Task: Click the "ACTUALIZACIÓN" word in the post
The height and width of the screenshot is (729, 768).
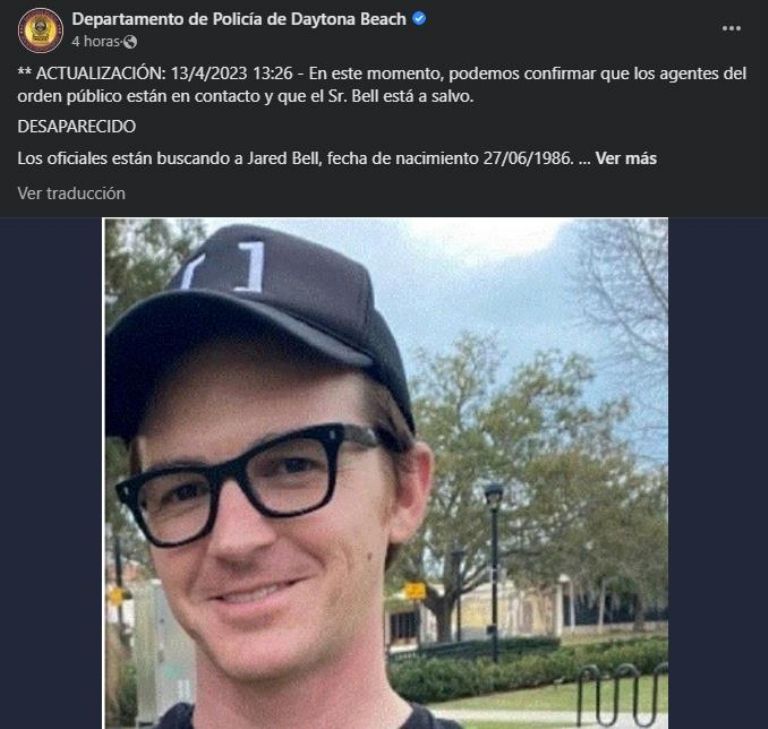Action: point(101,73)
